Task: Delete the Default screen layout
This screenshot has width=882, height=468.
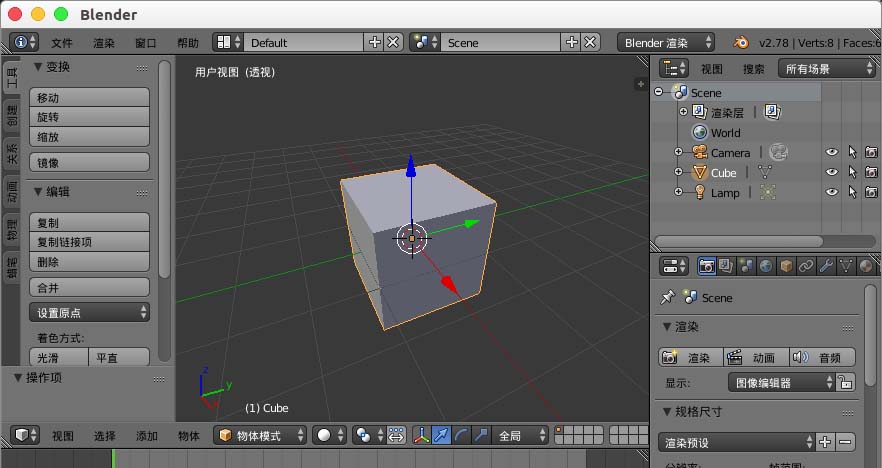Action: point(393,42)
